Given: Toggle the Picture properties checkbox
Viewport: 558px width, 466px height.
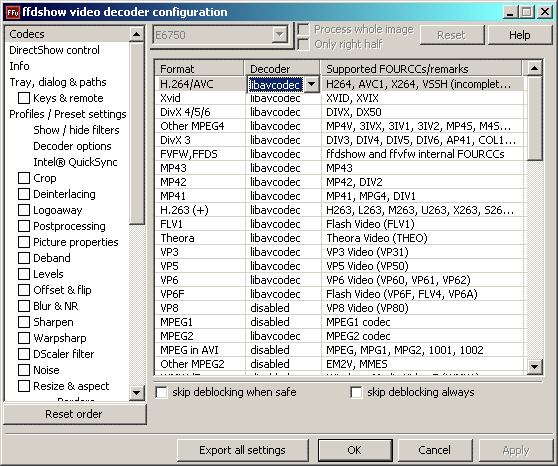Looking at the screenshot, I should [x=24, y=242].
